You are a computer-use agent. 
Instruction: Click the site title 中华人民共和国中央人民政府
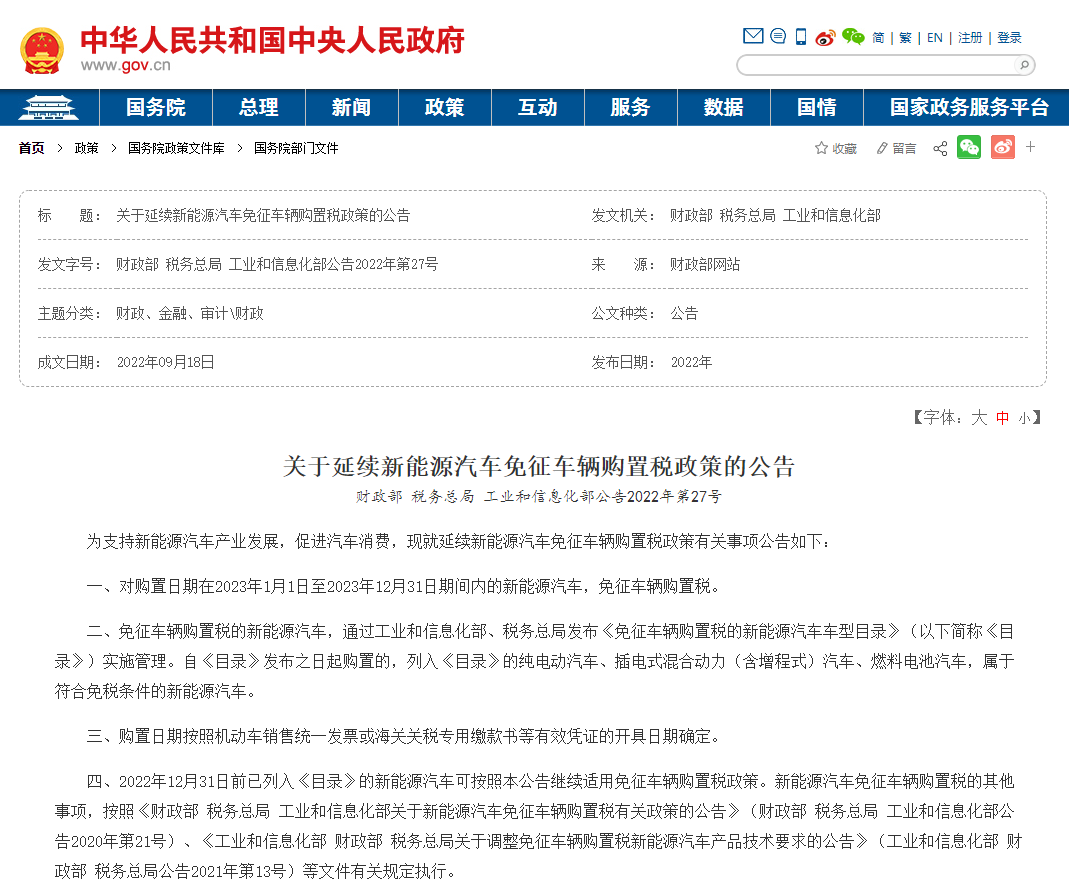click(x=273, y=40)
